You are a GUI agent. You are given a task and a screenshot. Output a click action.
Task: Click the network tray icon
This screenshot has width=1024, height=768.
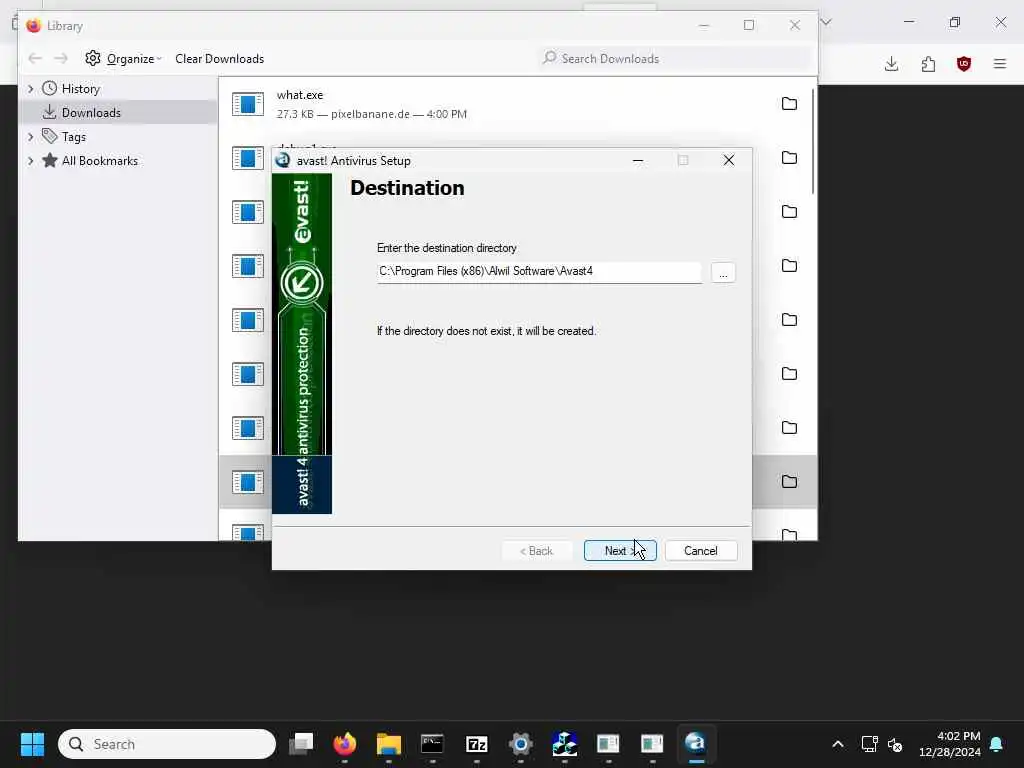point(869,744)
